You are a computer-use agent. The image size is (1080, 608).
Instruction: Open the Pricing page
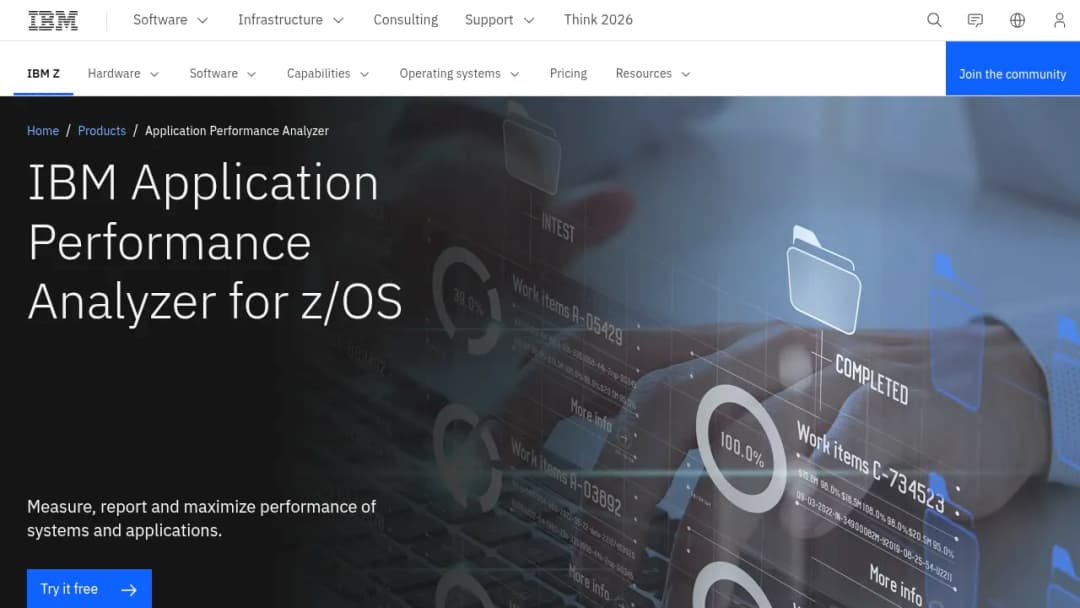tap(568, 74)
